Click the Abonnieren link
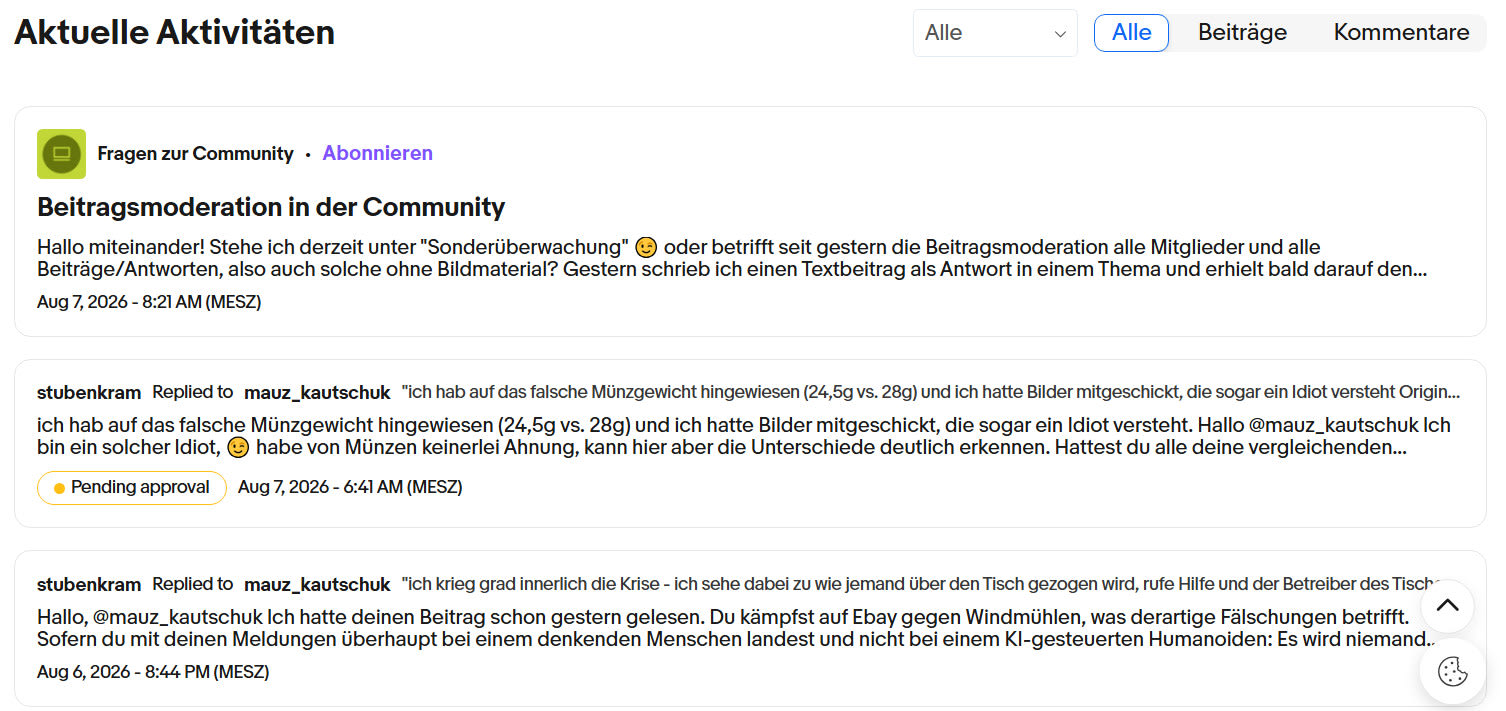Image resolution: width=1506 pixels, height=711 pixels. point(378,153)
